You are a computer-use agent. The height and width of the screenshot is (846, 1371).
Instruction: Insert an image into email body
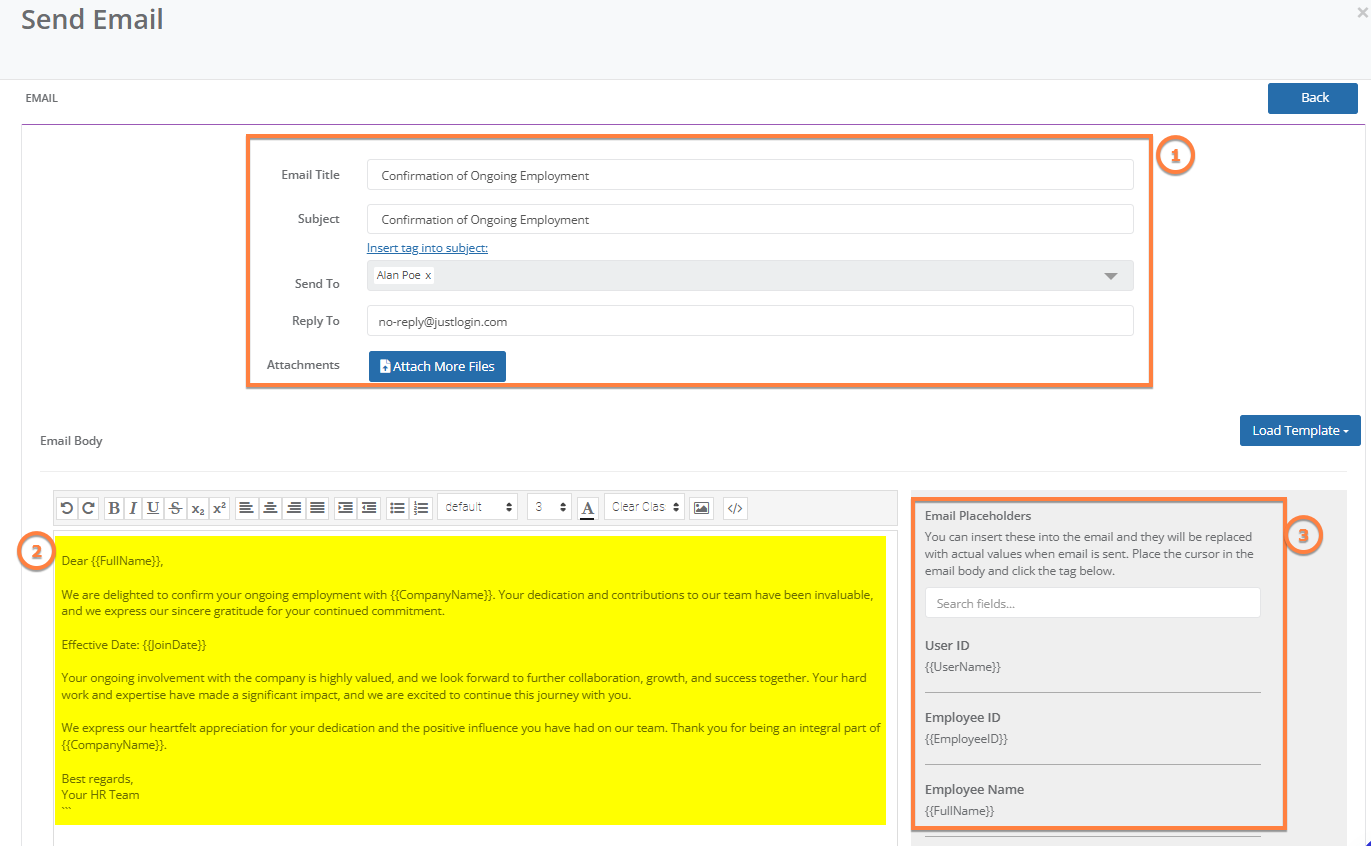(x=702, y=508)
